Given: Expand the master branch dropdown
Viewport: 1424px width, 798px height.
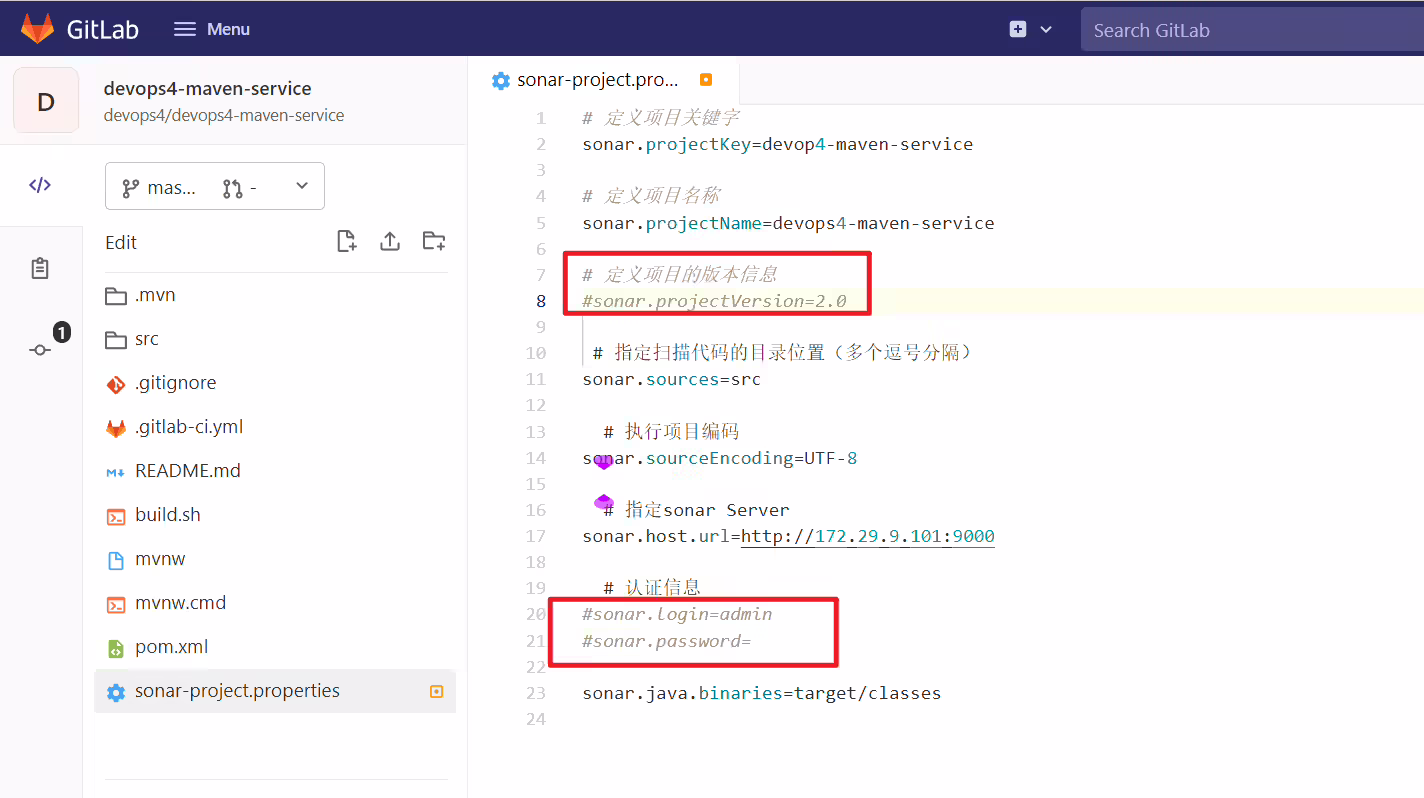Looking at the screenshot, I should (215, 186).
